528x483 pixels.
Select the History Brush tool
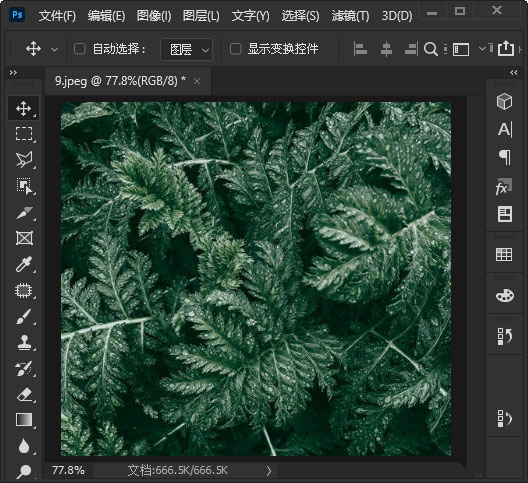[x=24, y=368]
